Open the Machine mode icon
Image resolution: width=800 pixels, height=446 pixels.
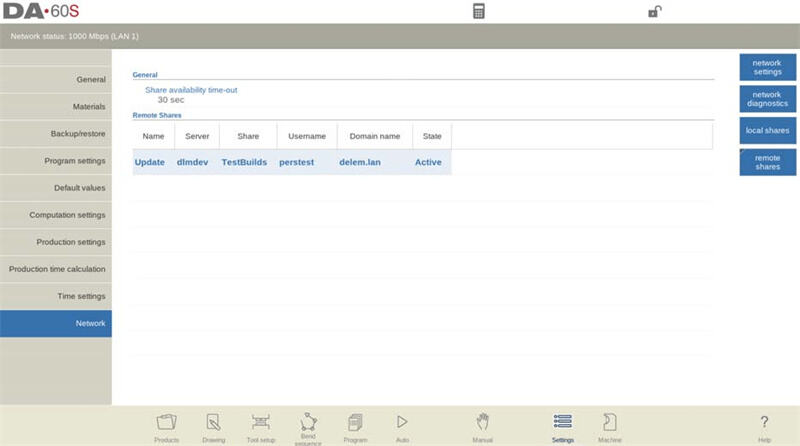609,425
